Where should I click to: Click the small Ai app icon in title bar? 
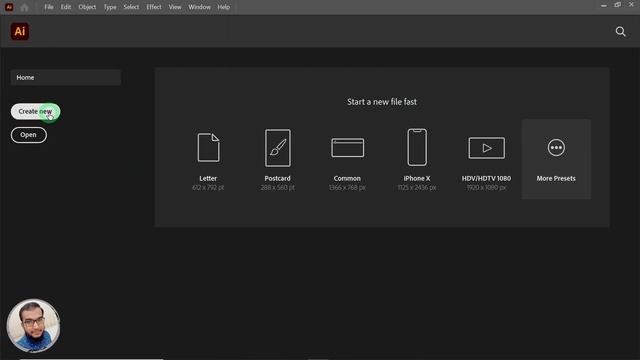9,7
